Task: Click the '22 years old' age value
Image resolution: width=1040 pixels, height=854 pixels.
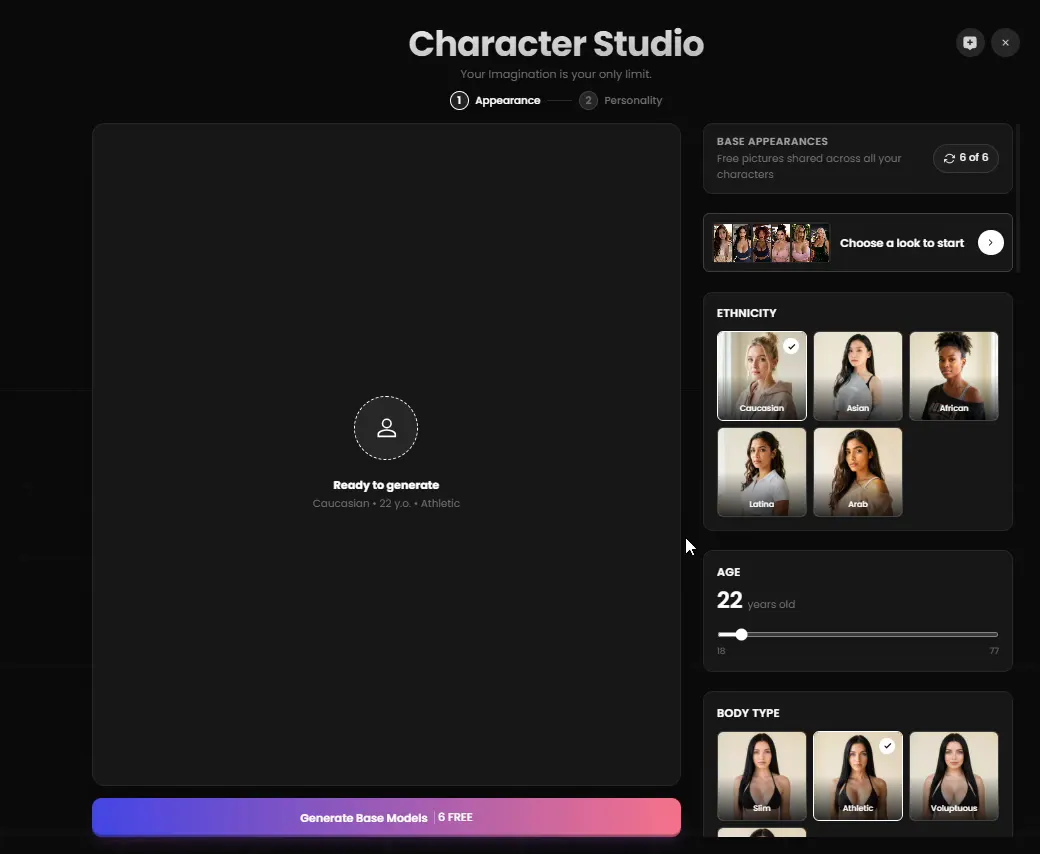Action: (x=755, y=601)
